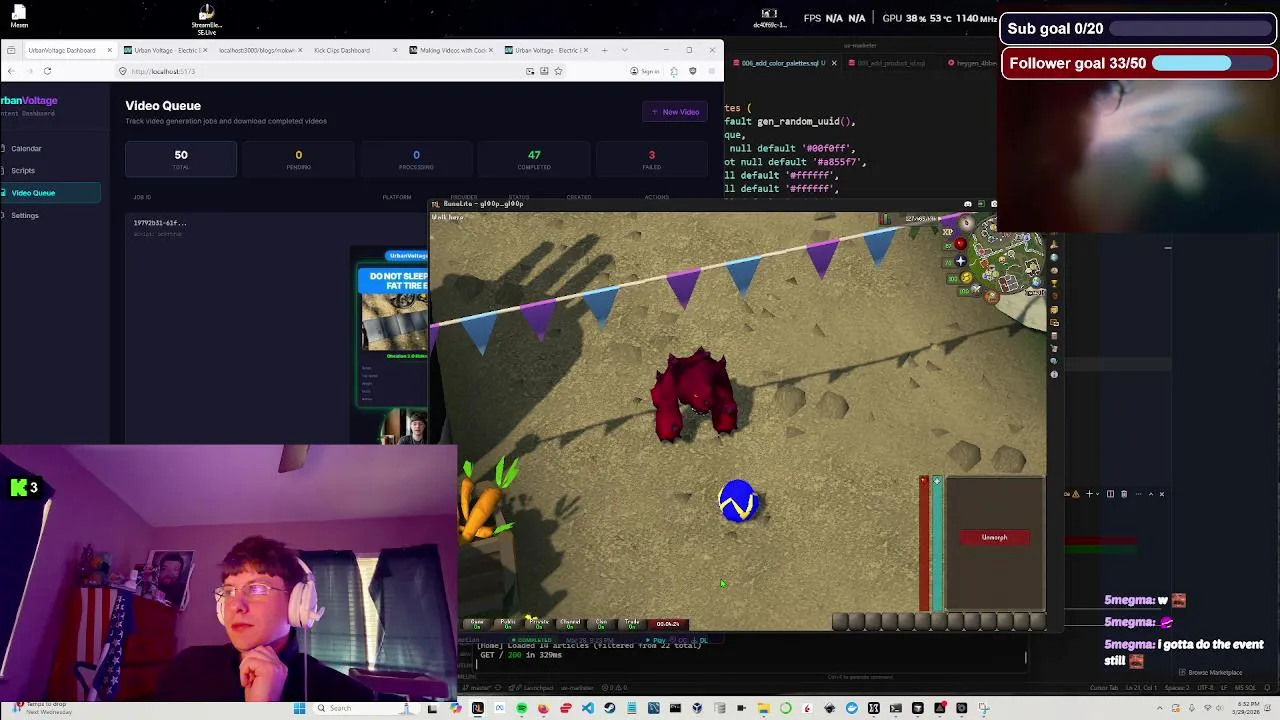The height and width of the screenshot is (720, 1280).
Task: Open Steam from the taskbar
Action: [x=609, y=708]
